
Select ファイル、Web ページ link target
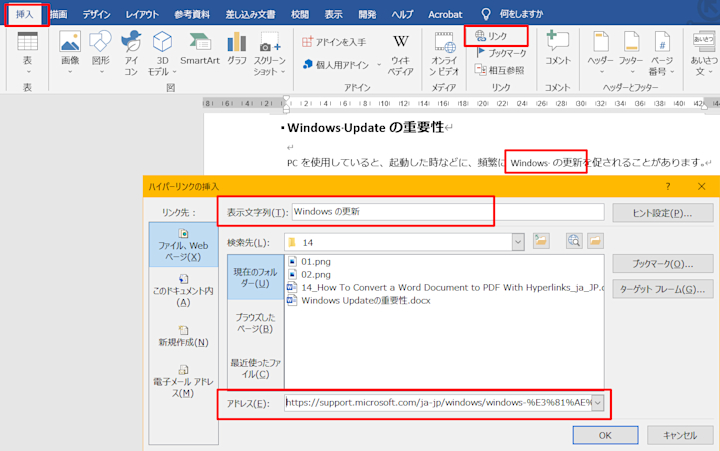pos(183,245)
